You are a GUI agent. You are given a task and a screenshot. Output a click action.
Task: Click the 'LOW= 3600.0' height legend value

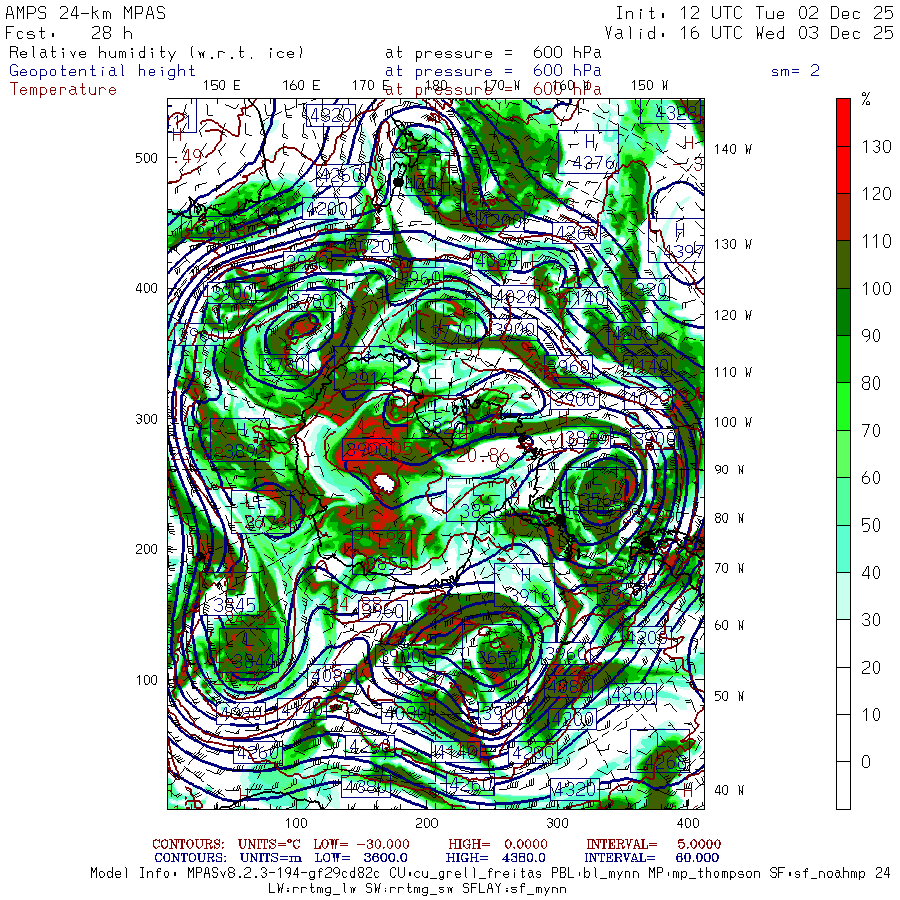click(361, 858)
